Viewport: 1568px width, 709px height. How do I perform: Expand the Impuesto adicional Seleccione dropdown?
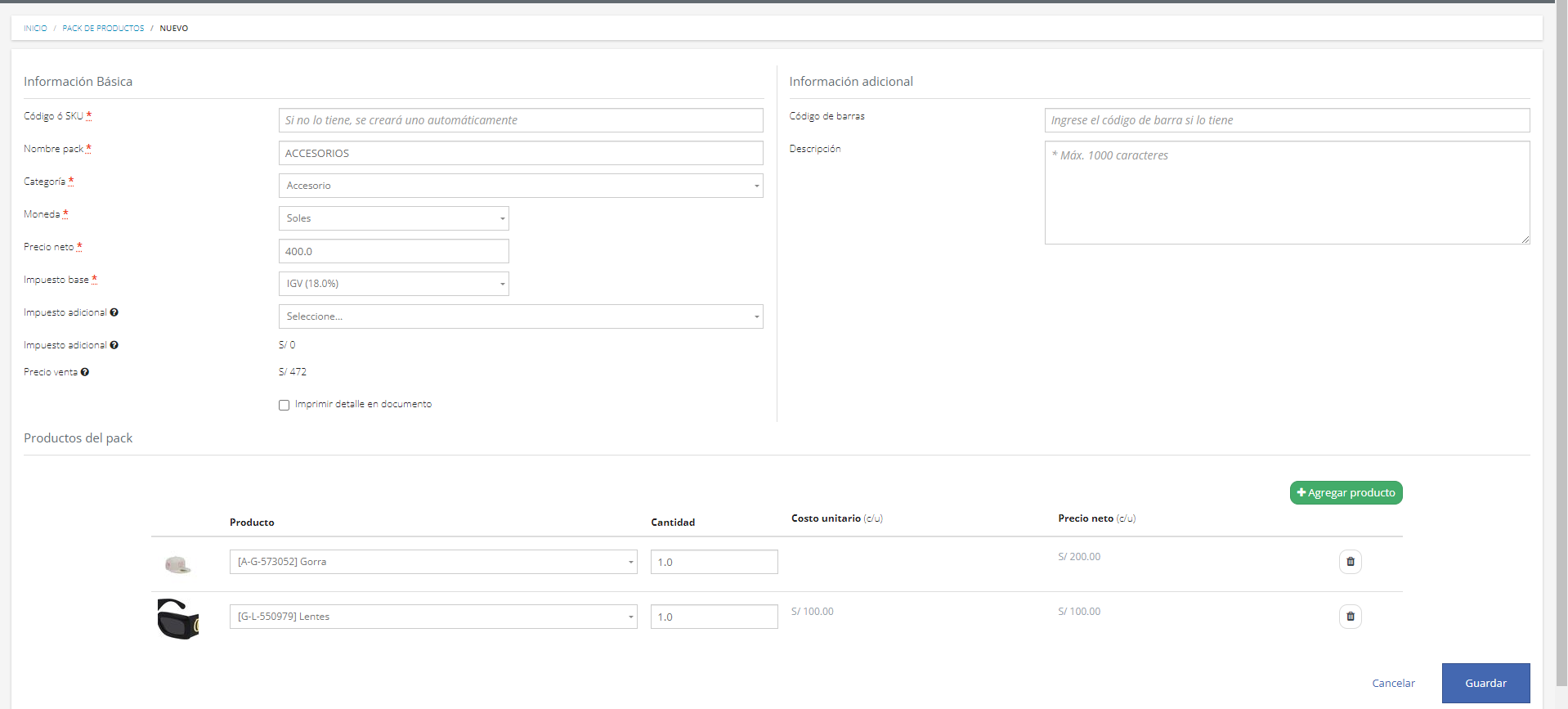[521, 316]
